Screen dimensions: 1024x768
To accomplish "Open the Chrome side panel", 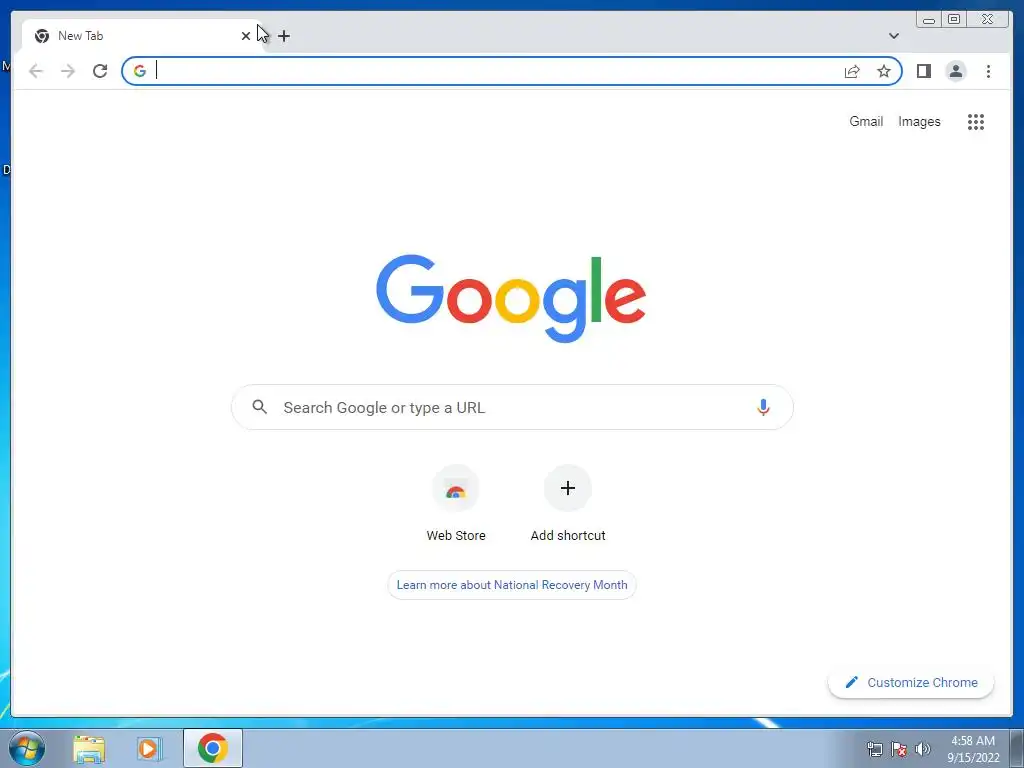I will 923,71.
